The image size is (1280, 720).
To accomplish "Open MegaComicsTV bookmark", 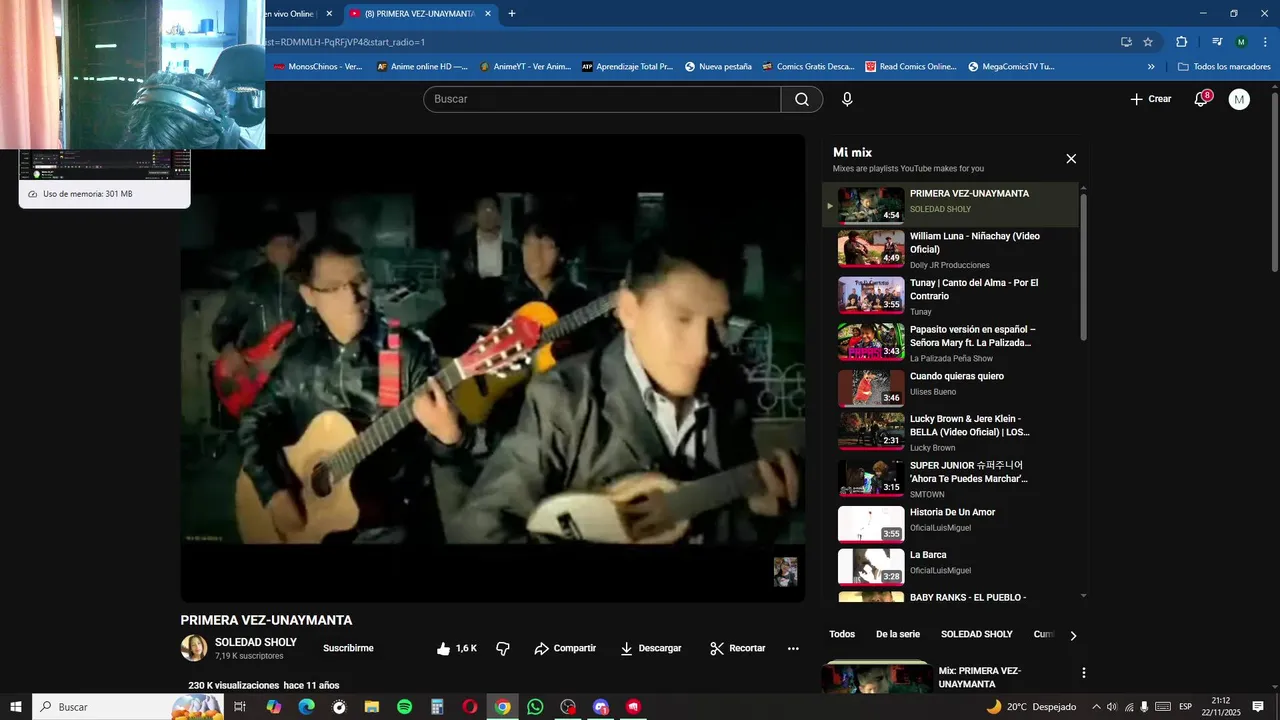I will point(1012,67).
